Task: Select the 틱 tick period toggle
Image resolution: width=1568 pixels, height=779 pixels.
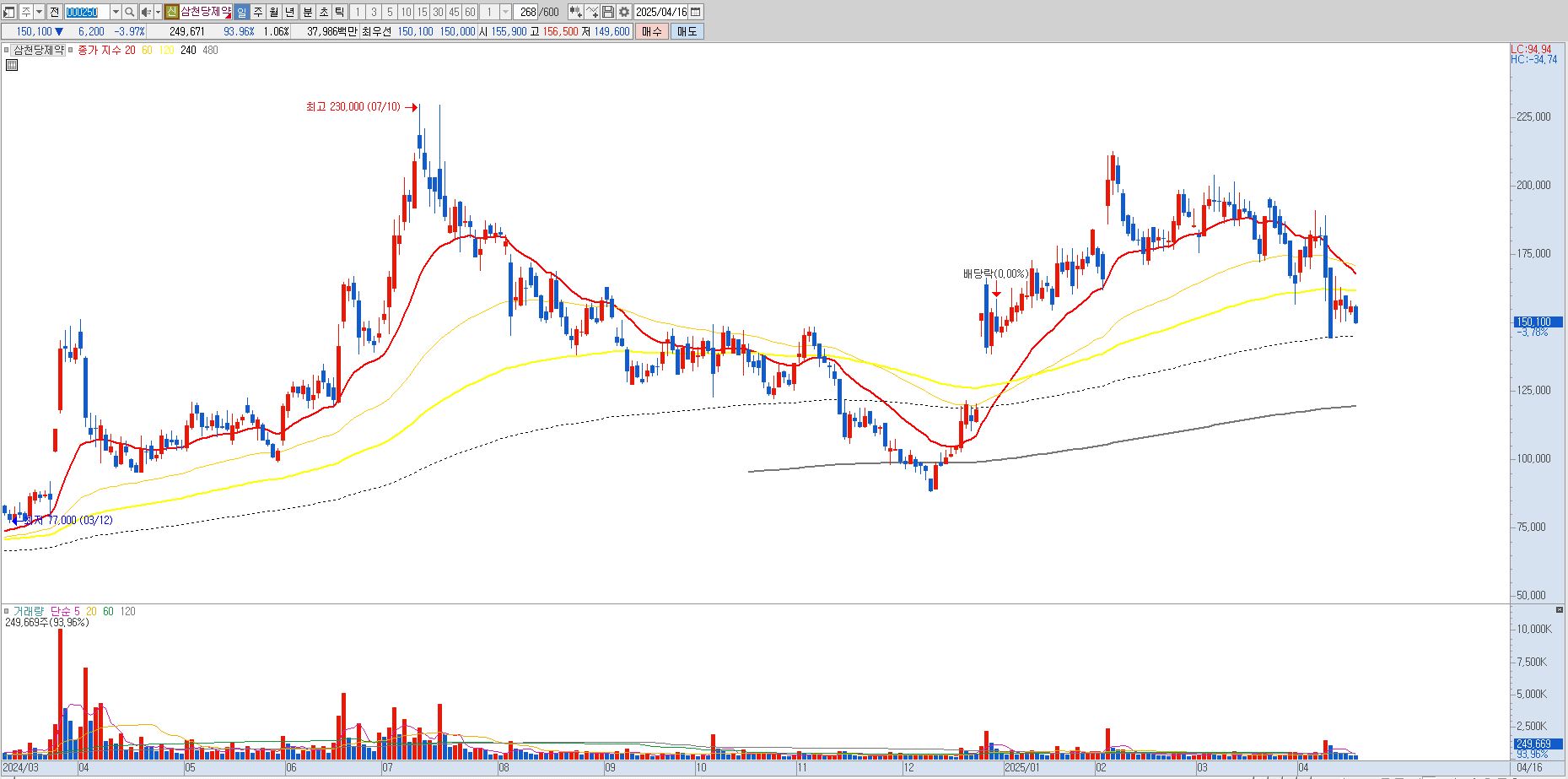Action: [339, 12]
